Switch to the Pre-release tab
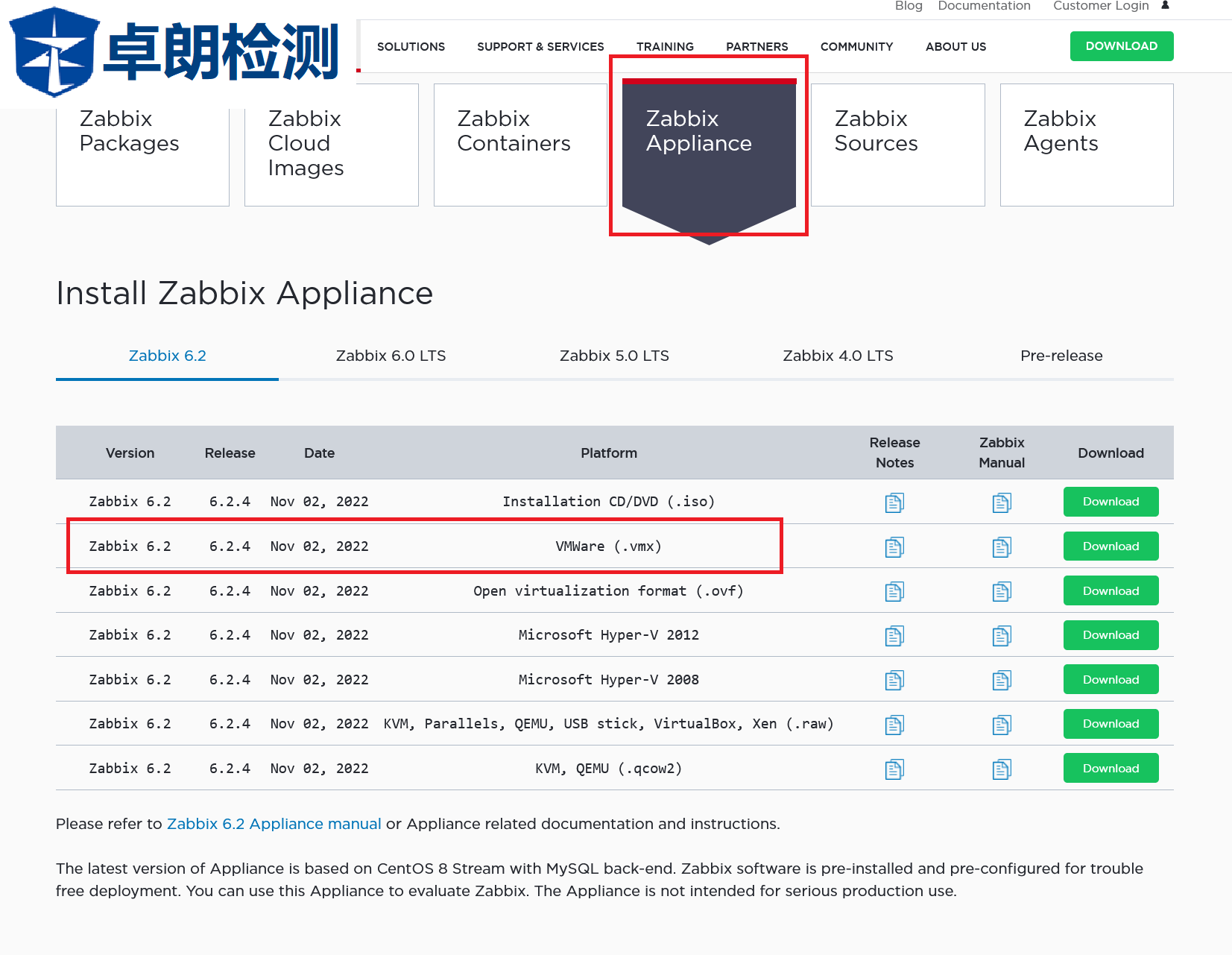The image size is (1232, 955). 1061,356
